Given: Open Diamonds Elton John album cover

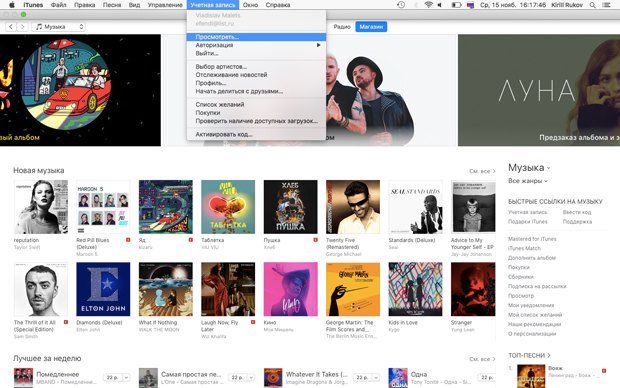Looking at the screenshot, I should (x=103, y=289).
